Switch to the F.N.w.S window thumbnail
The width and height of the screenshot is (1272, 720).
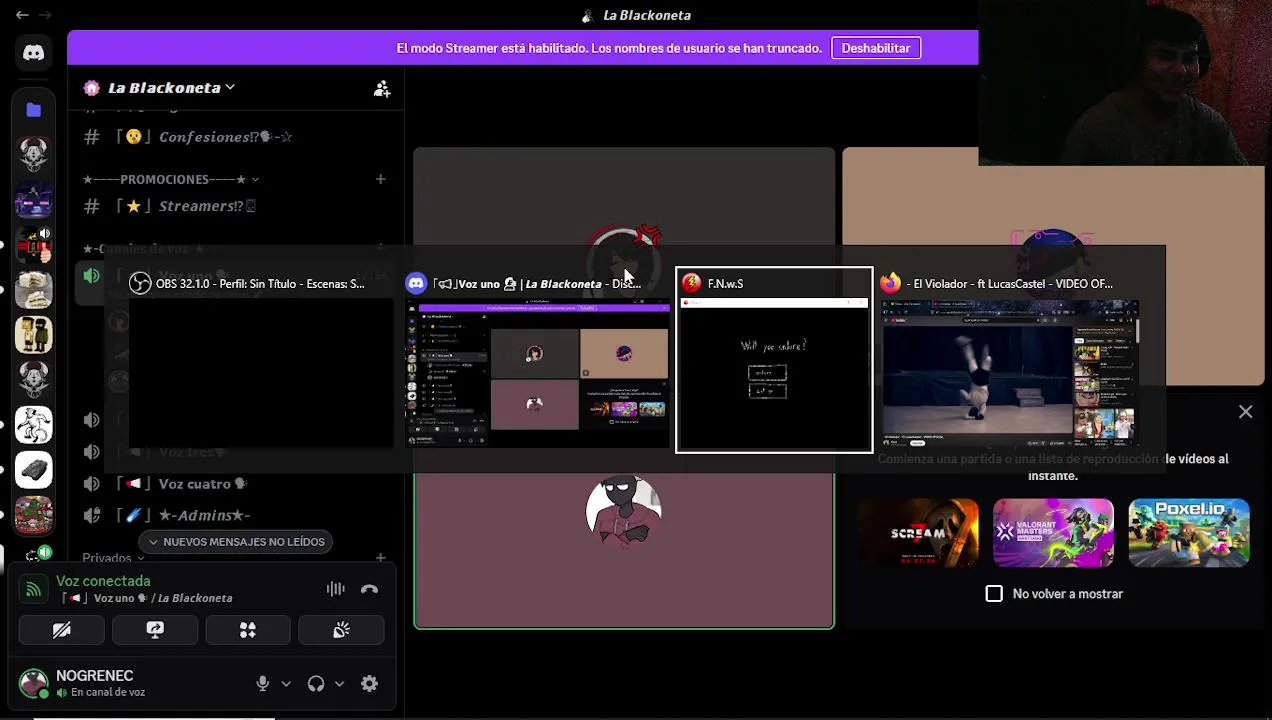774,360
